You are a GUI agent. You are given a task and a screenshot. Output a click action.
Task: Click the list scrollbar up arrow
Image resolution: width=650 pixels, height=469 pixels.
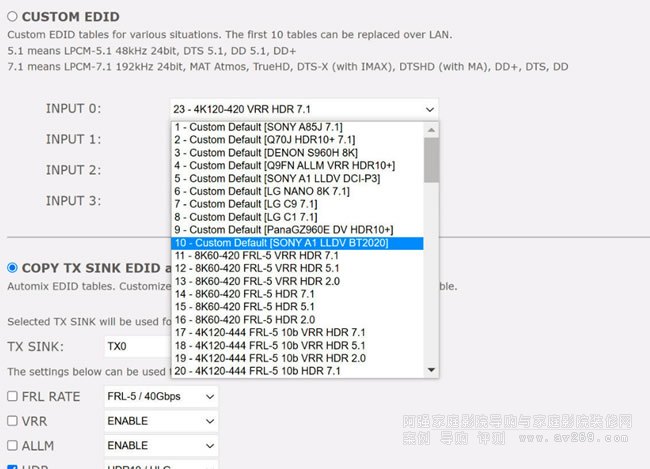point(431,128)
